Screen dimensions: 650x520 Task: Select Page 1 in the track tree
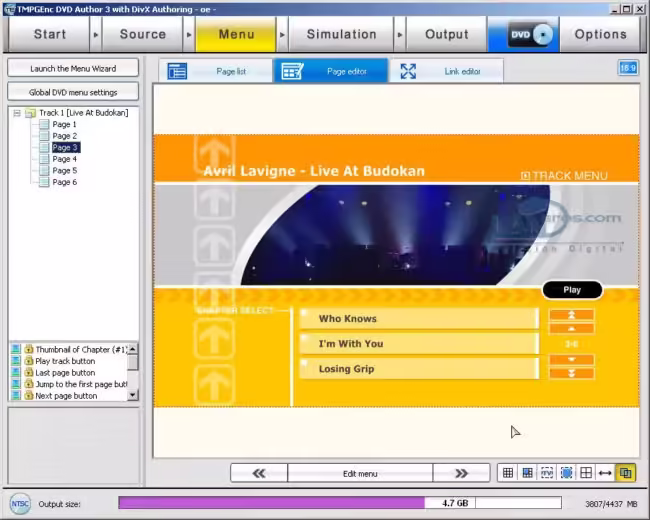click(64, 124)
